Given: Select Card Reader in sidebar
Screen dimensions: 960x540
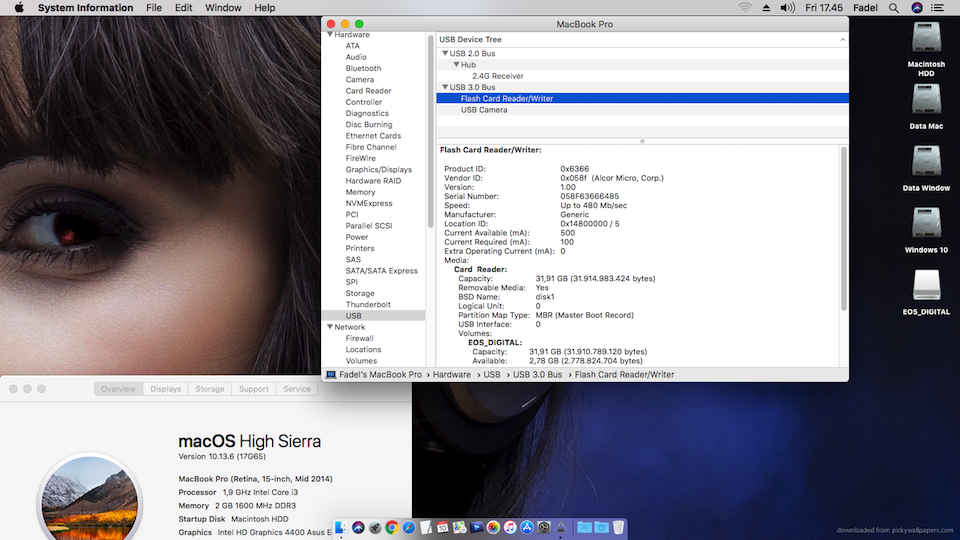Looking at the screenshot, I should [368, 91].
